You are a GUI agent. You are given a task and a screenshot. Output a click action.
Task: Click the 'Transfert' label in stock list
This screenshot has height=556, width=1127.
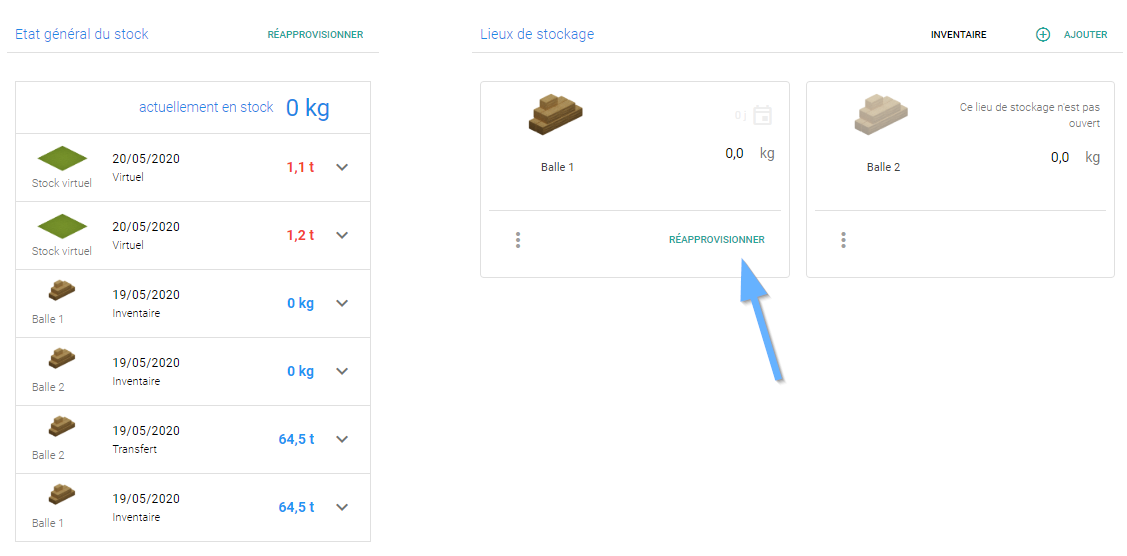coord(134,449)
